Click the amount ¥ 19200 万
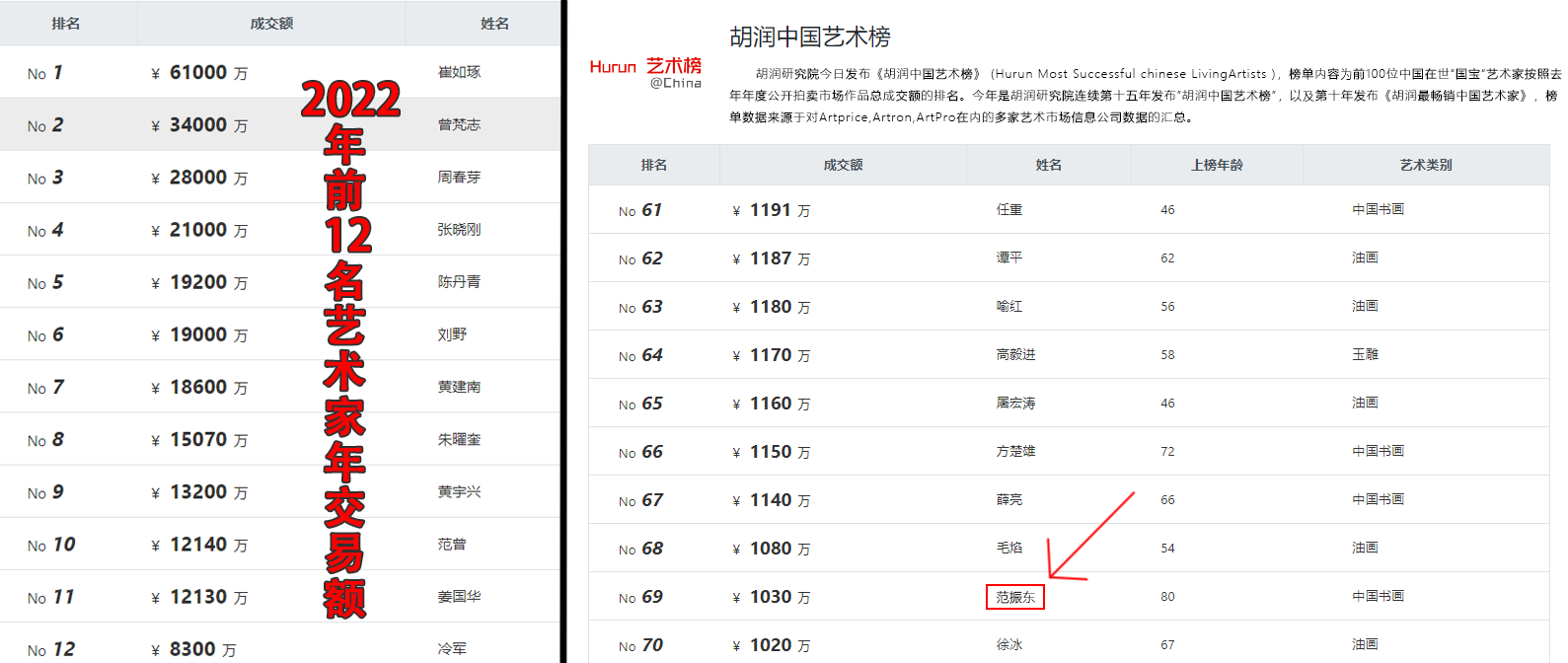 [199, 282]
